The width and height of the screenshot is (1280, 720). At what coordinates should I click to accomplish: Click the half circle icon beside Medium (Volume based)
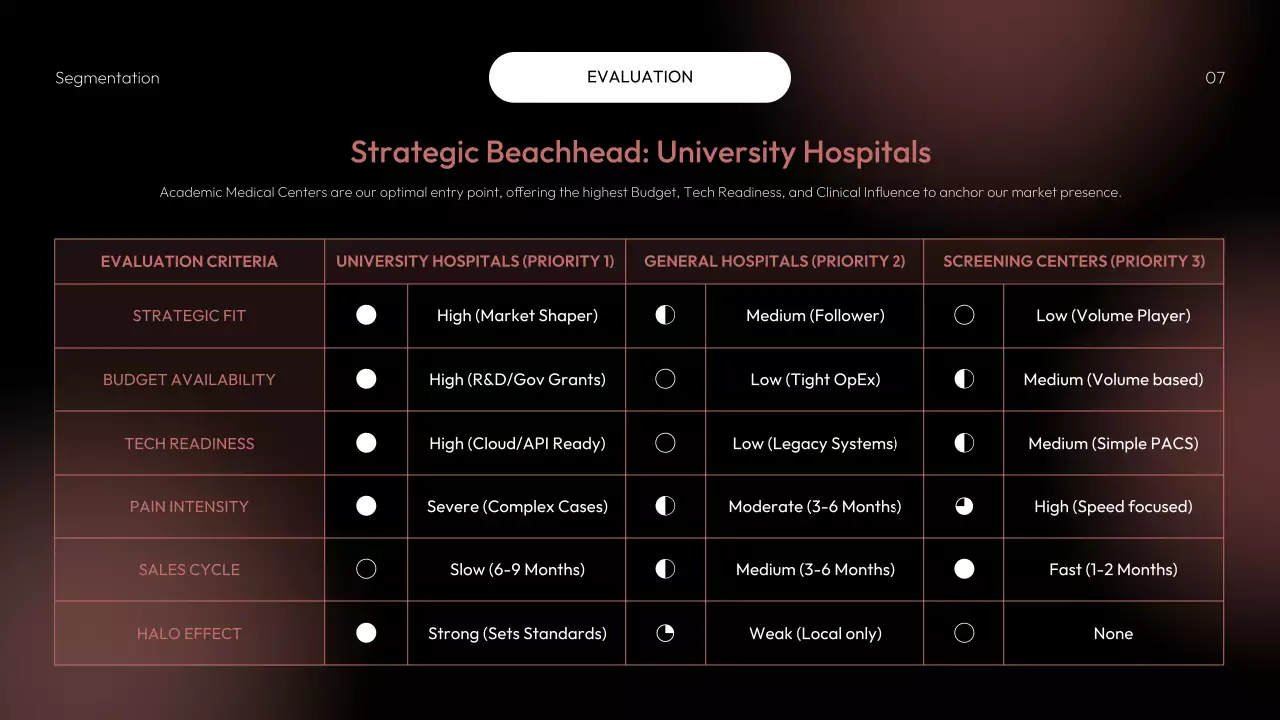tap(964, 379)
